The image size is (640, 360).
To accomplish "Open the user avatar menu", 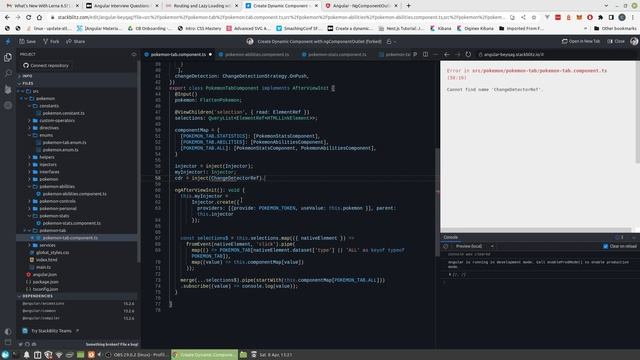I will tap(634, 41).
